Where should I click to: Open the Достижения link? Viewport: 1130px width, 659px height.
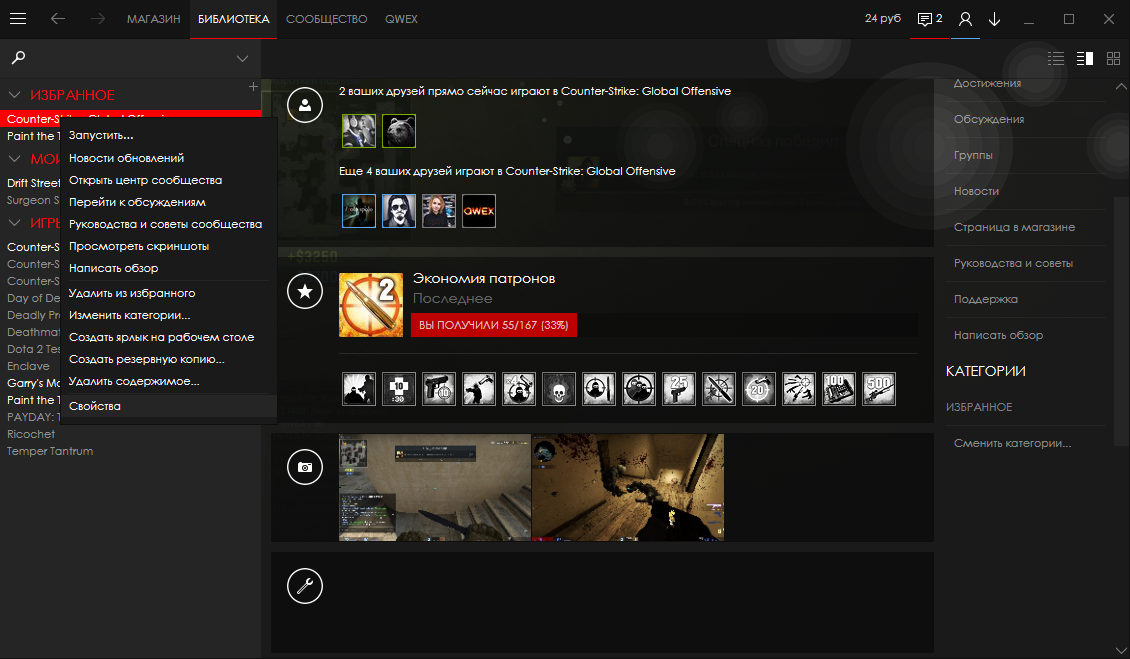pyautogui.click(x=987, y=83)
